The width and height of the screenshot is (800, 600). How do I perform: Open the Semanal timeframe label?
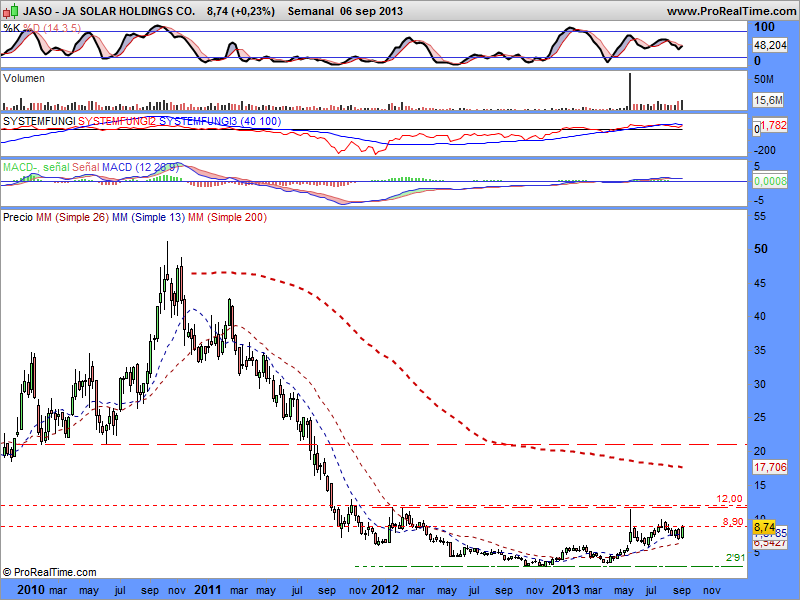tap(311, 11)
